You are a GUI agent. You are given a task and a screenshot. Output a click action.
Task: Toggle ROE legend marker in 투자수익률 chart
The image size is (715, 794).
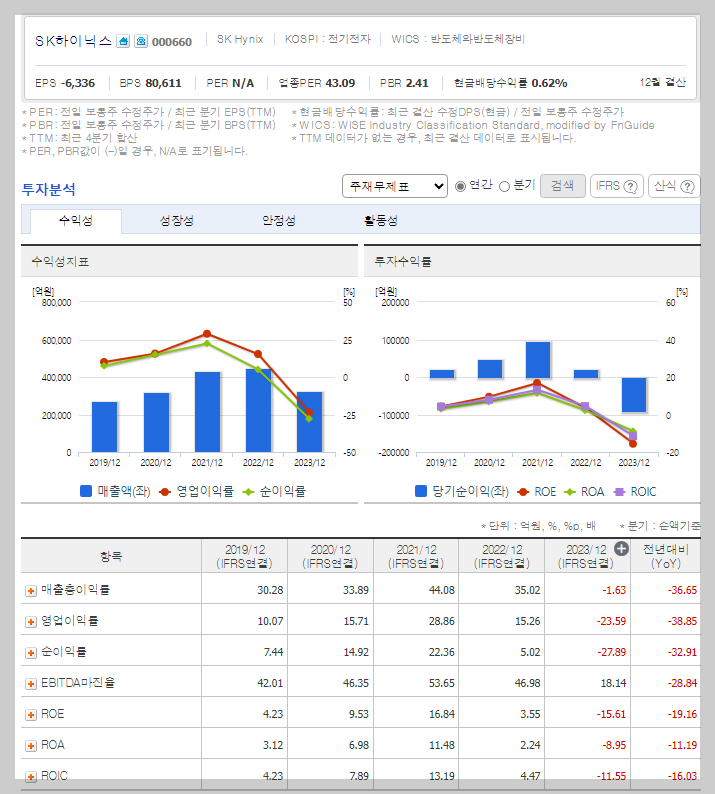(523, 492)
